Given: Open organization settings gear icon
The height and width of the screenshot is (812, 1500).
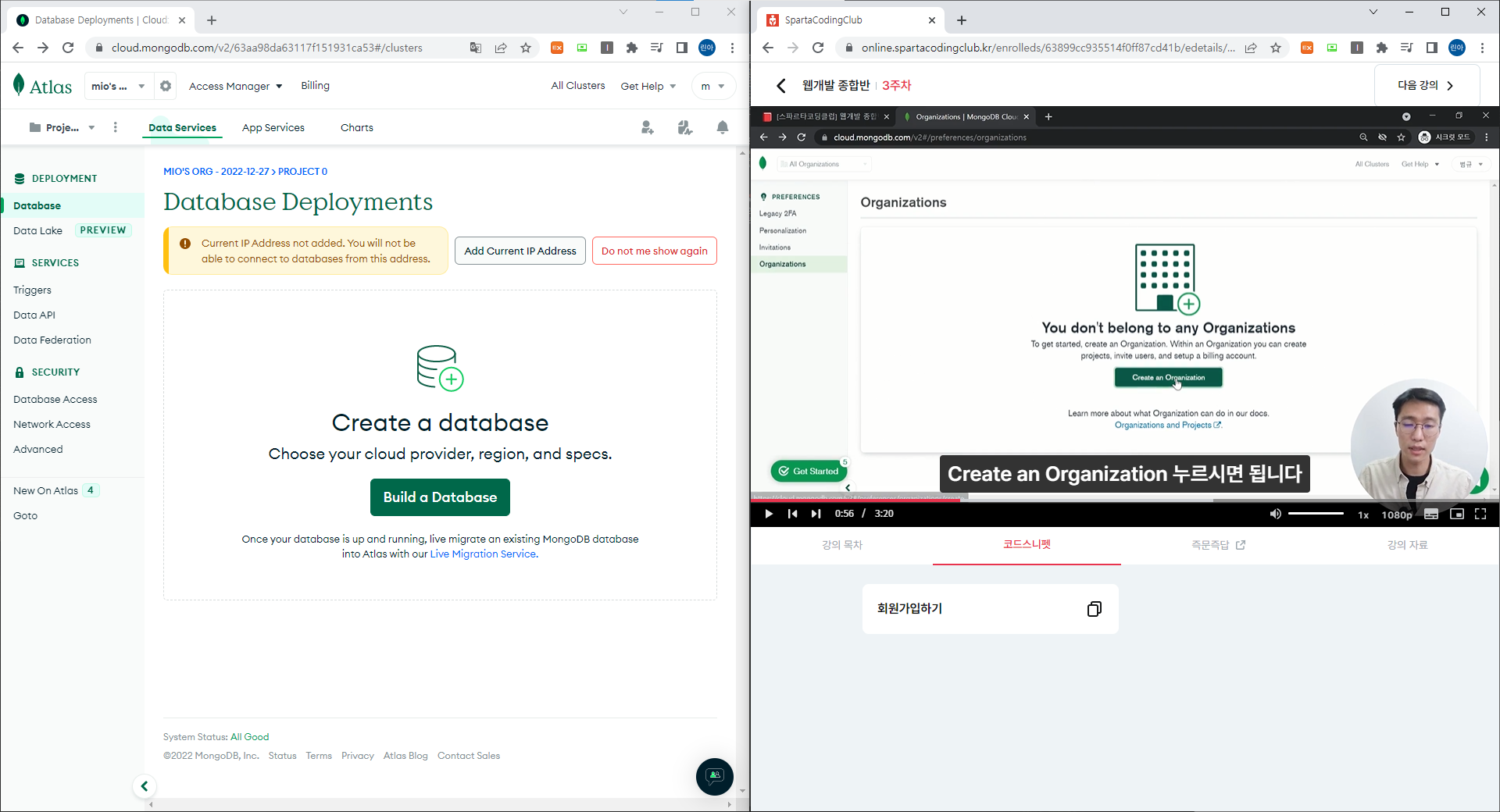Looking at the screenshot, I should [x=166, y=86].
